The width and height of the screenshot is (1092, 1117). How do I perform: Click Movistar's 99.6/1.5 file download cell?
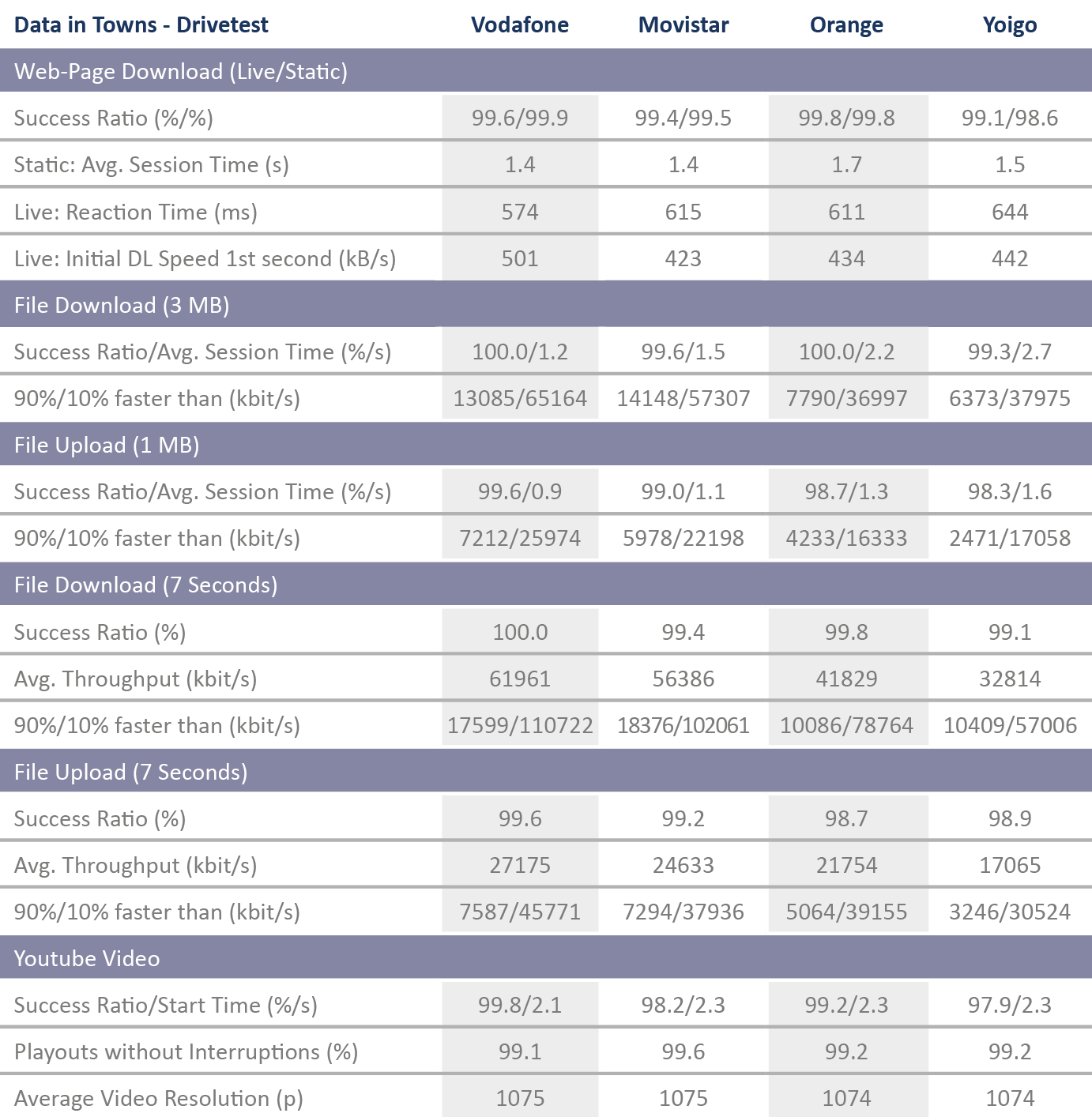(683, 352)
